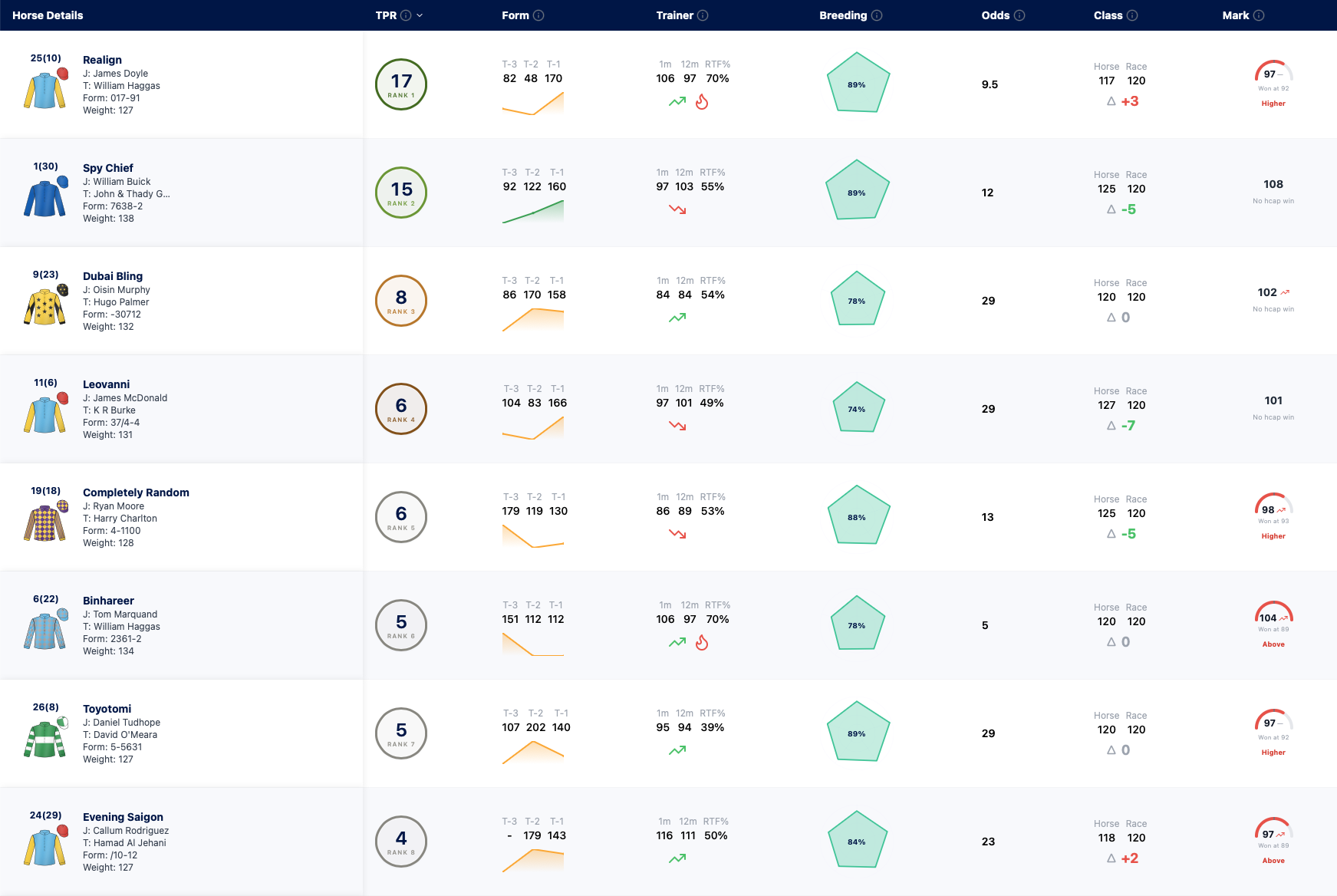Click the Trainer column info icon
The width and height of the screenshot is (1337, 896).
(703, 15)
